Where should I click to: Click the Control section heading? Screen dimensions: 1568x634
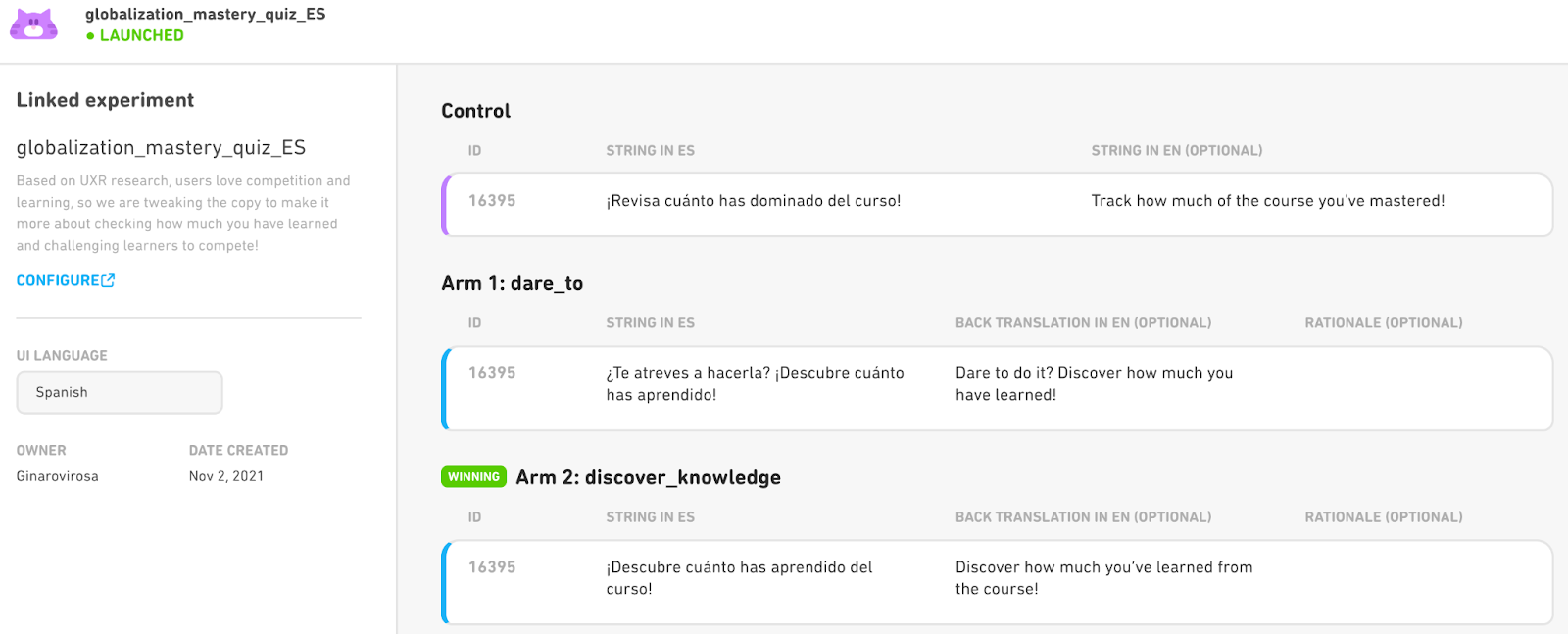pyautogui.click(x=476, y=111)
